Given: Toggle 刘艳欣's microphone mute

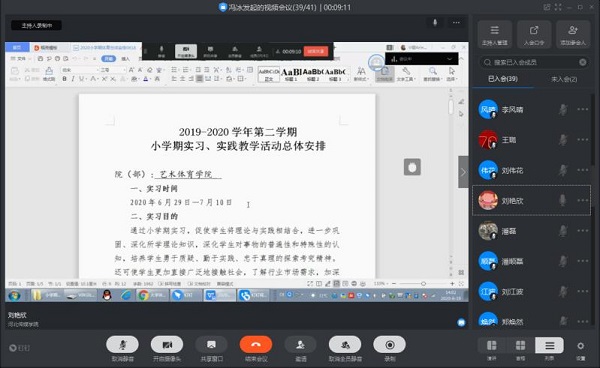Looking at the screenshot, I should pos(562,200).
